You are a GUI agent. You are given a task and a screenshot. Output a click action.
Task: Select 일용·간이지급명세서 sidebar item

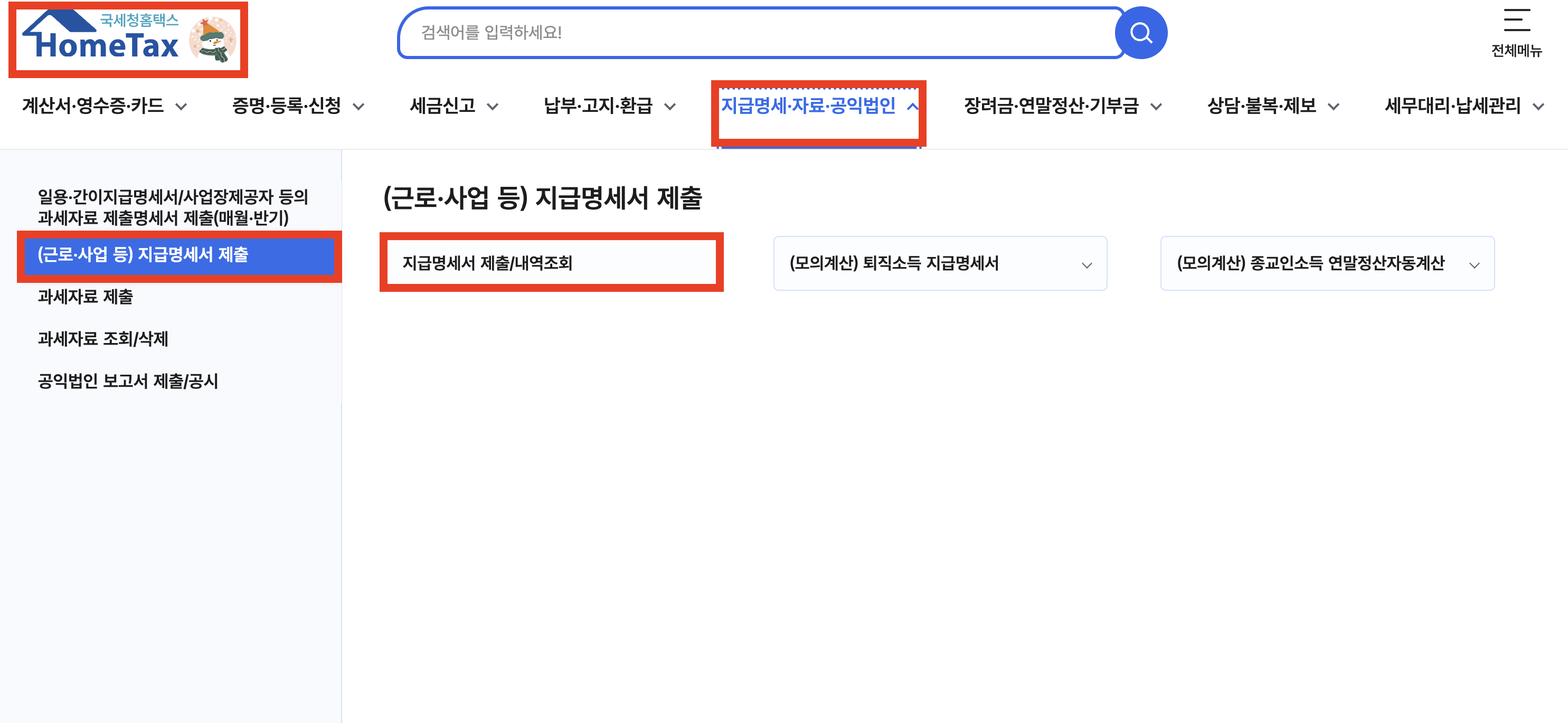point(173,207)
